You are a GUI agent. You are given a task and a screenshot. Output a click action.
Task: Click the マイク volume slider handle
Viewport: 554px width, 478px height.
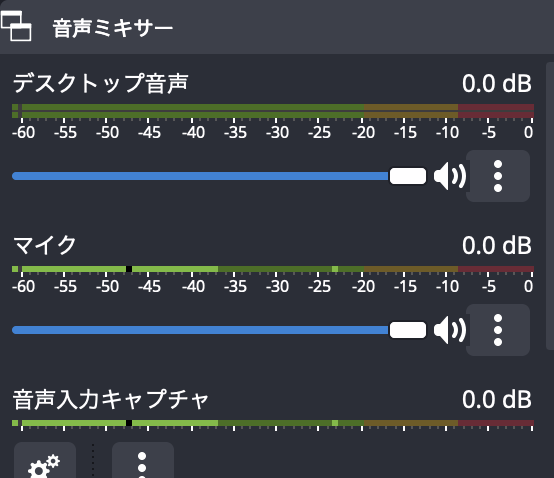408,330
